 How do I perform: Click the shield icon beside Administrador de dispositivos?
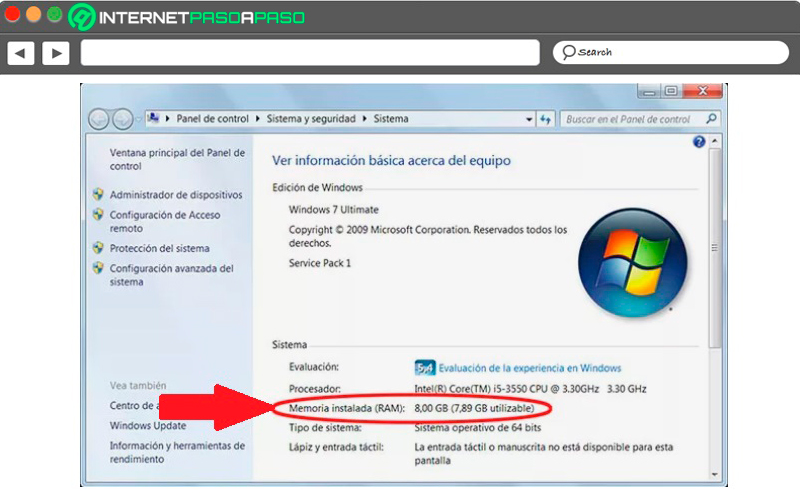pyautogui.click(x=98, y=194)
